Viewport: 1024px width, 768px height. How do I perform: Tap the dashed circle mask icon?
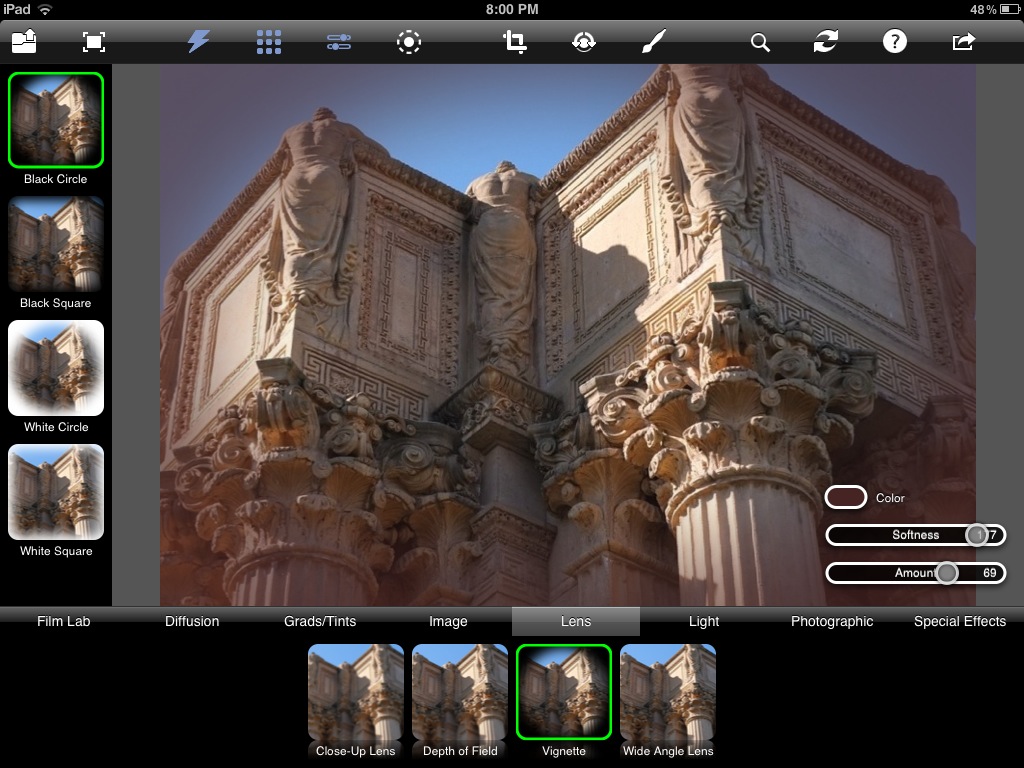pos(409,41)
